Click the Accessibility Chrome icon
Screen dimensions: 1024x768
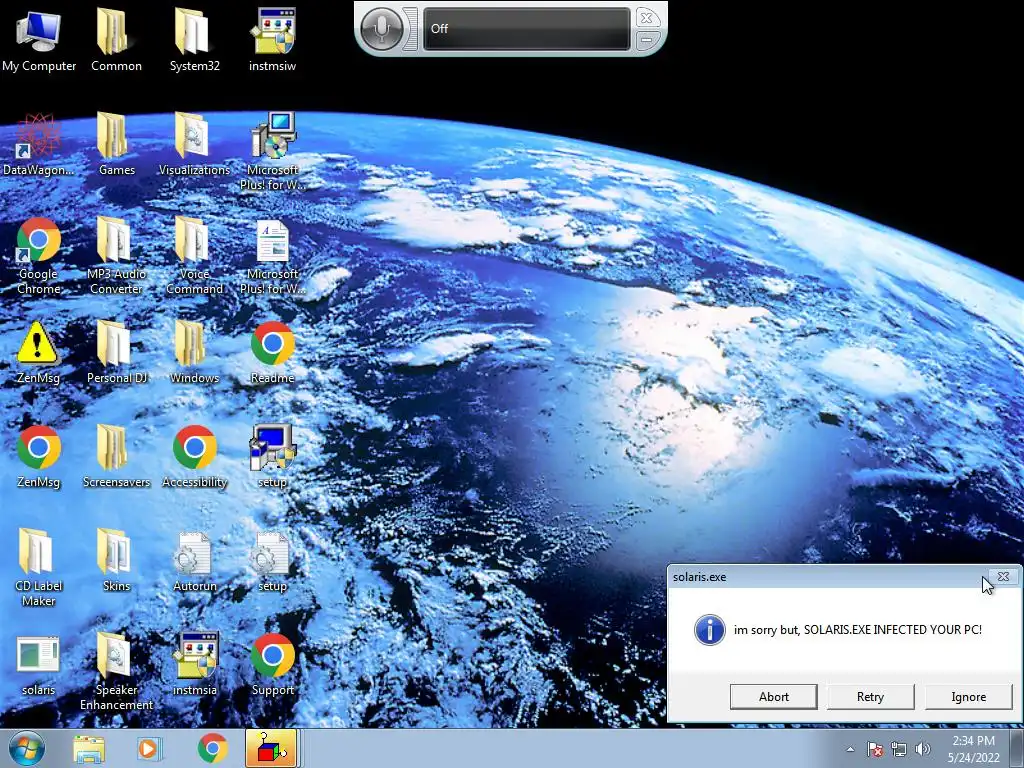(195, 456)
